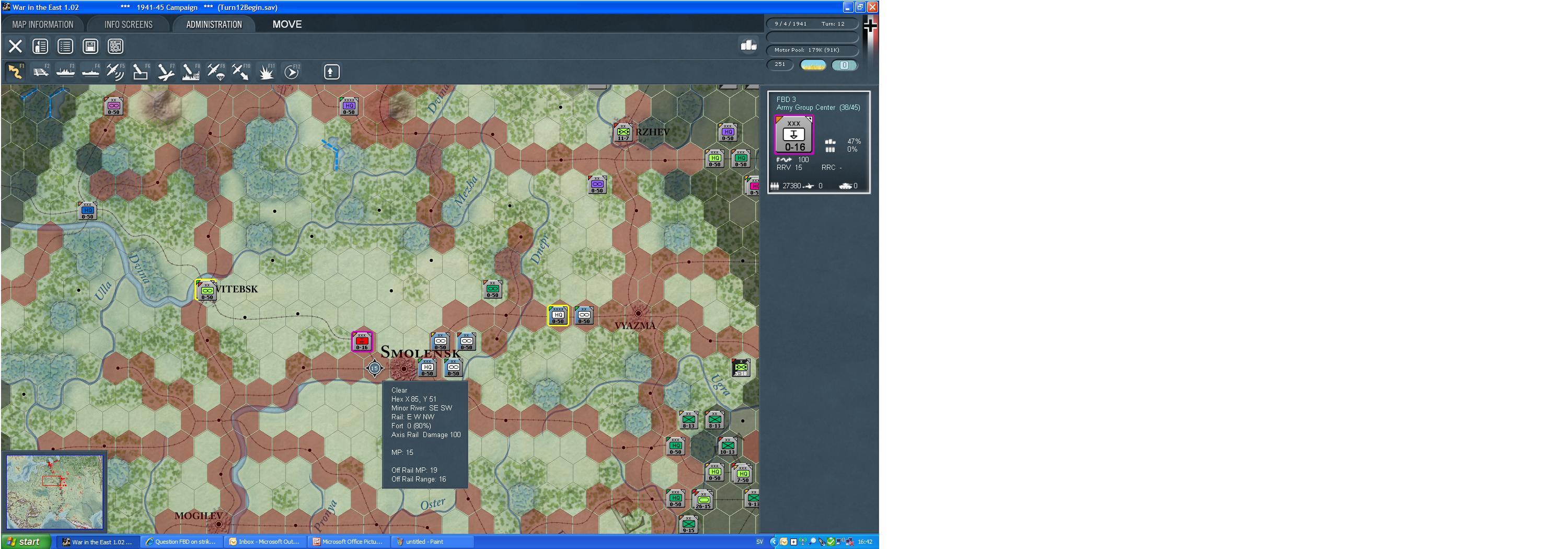Switch to untitled - Paint in taskbar
Viewport: 1568px width, 549px height.
pyautogui.click(x=432, y=542)
